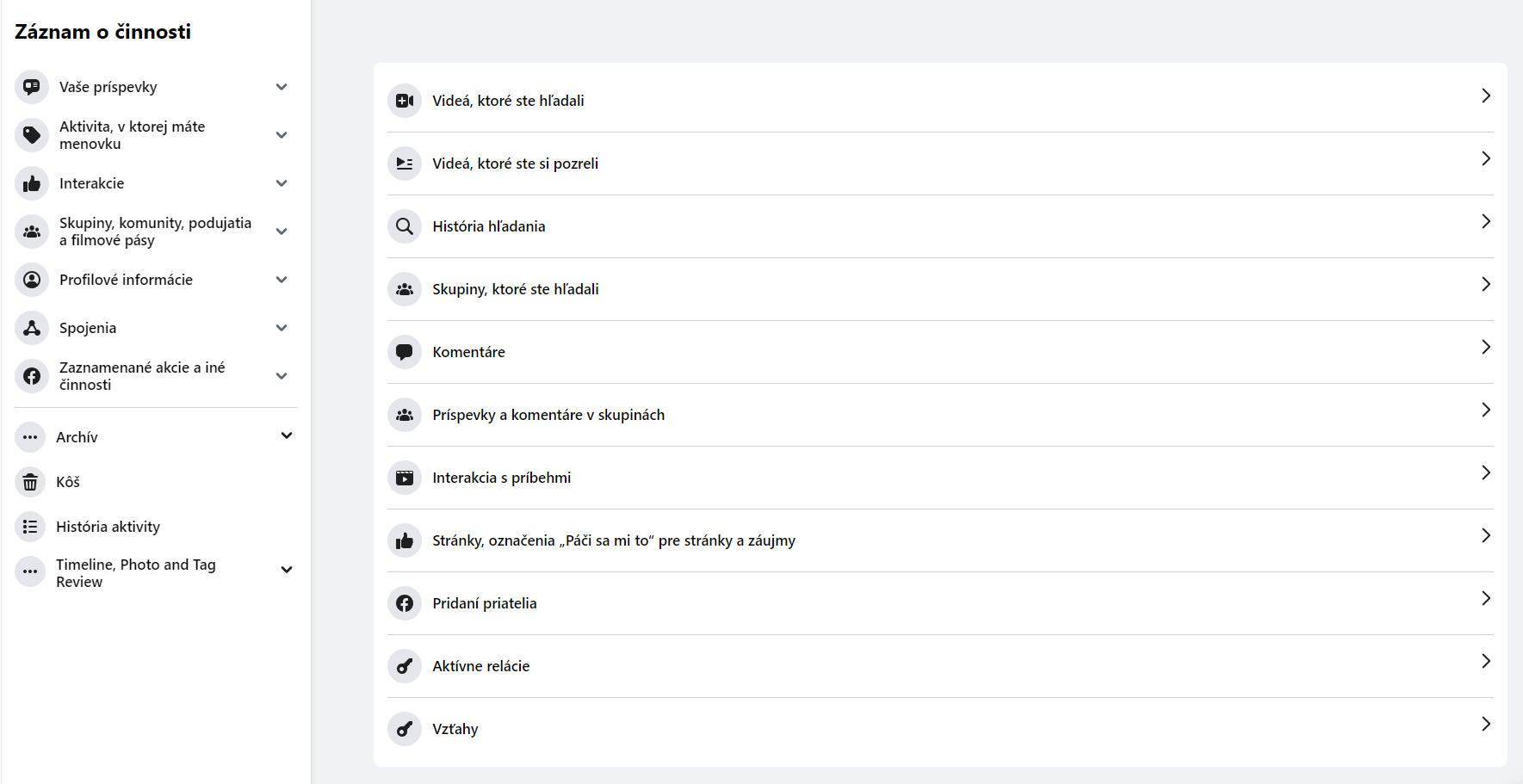This screenshot has width=1523, height=784.
Task: Click the tag icon beside Aktivita s menovkou
Action: pos(32,135)
